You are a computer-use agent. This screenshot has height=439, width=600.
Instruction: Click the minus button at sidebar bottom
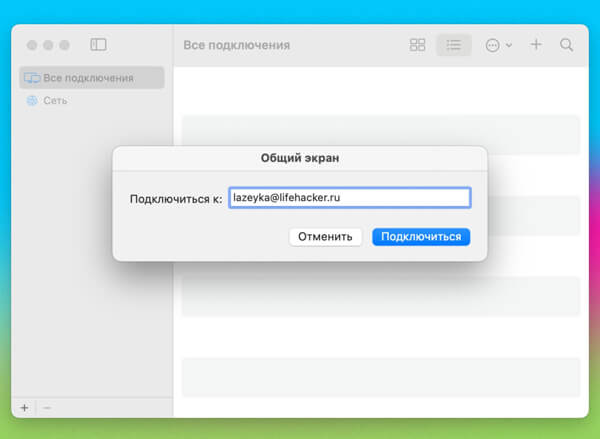47,408
